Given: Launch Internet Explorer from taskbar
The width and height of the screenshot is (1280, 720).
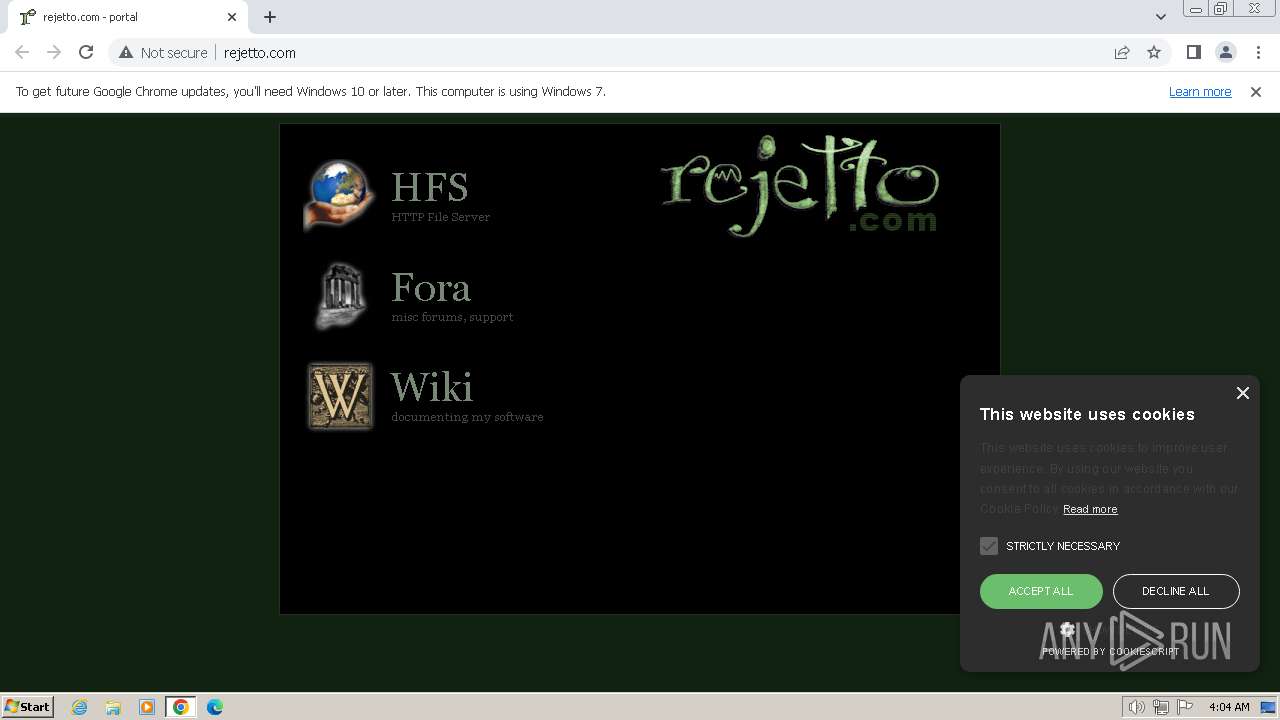Looking at the screenshot, I should 80,707.
